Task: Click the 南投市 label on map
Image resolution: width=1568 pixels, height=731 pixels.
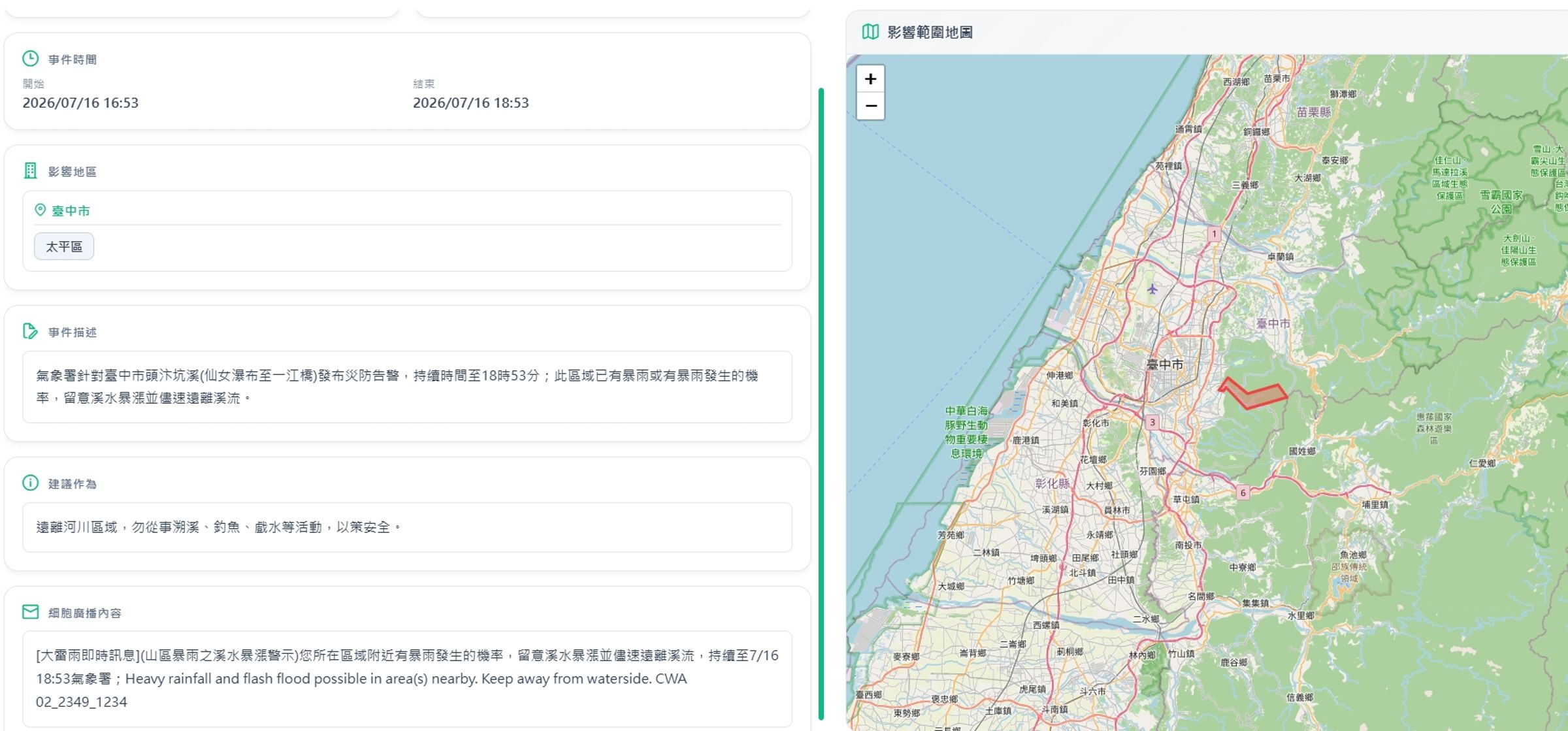Action: click(x=1188, y=545)
